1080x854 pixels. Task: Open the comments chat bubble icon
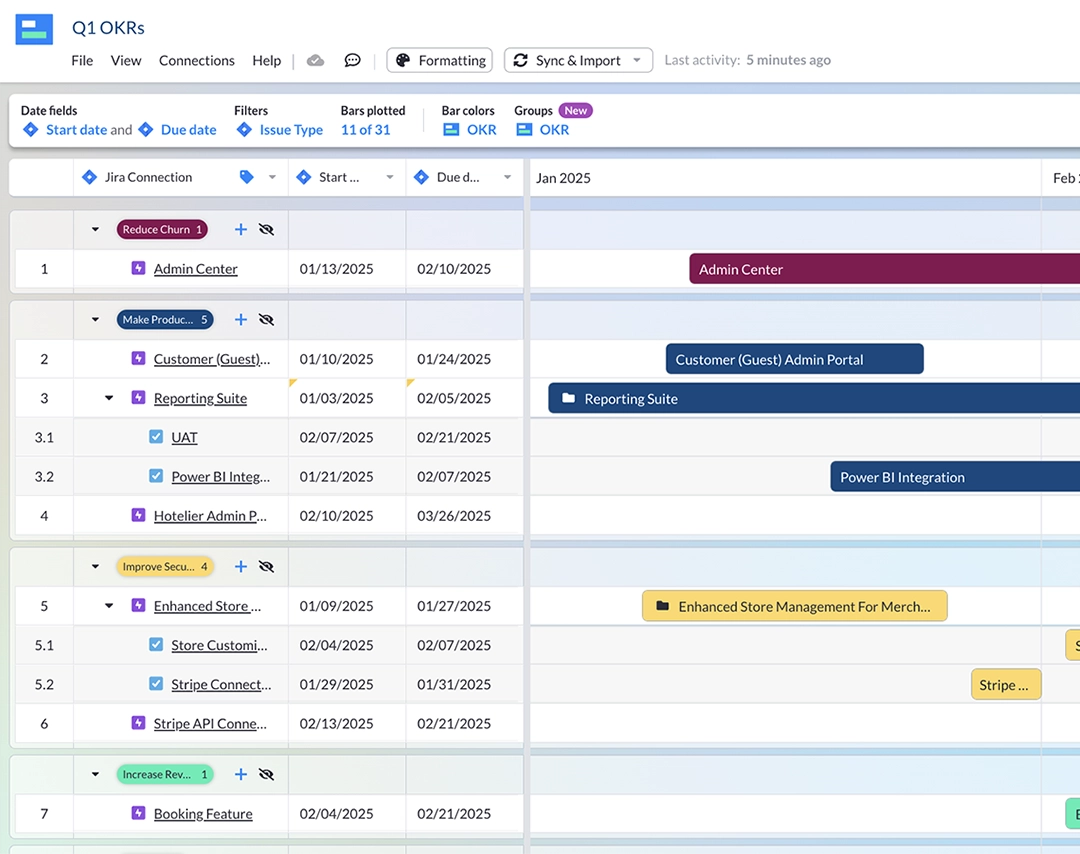352,61
